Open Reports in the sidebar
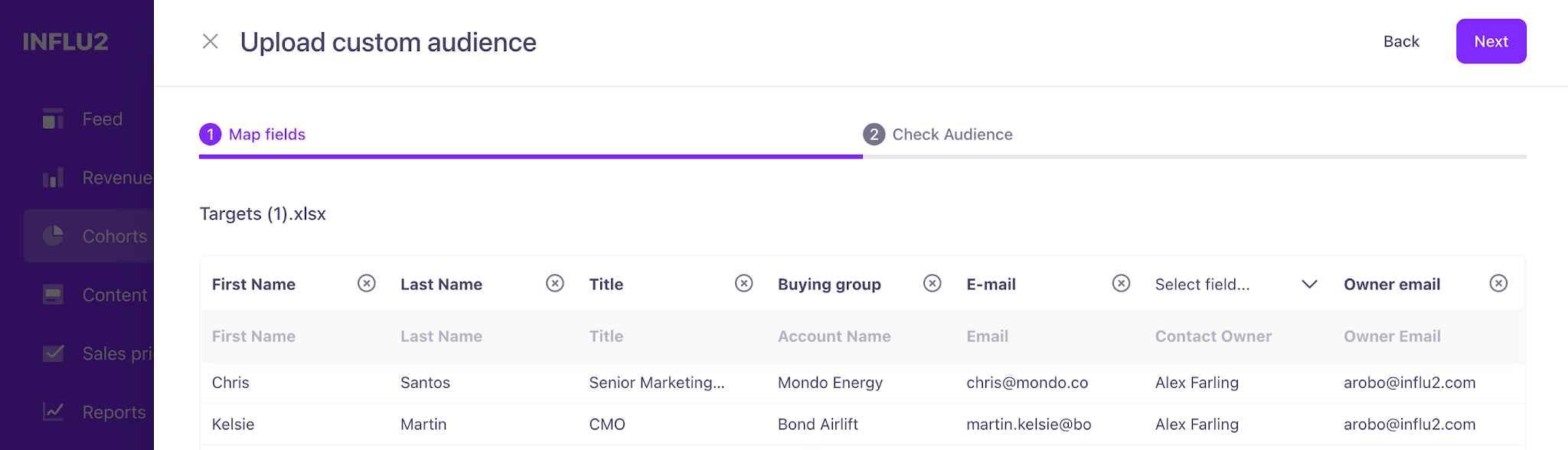This screenshot has height=450, width=1568. pyautogui.click(x=114, y=412)
